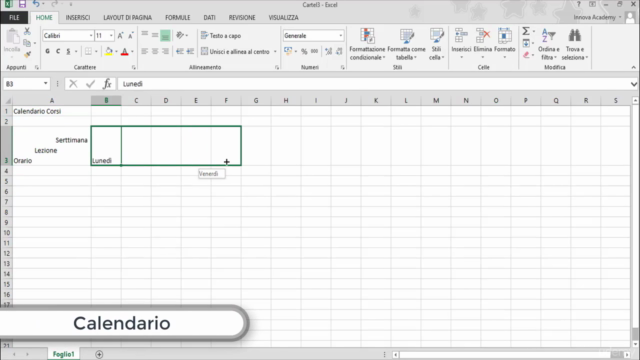
Task: Open the FILE tab
Action: [x=14, y=18]
